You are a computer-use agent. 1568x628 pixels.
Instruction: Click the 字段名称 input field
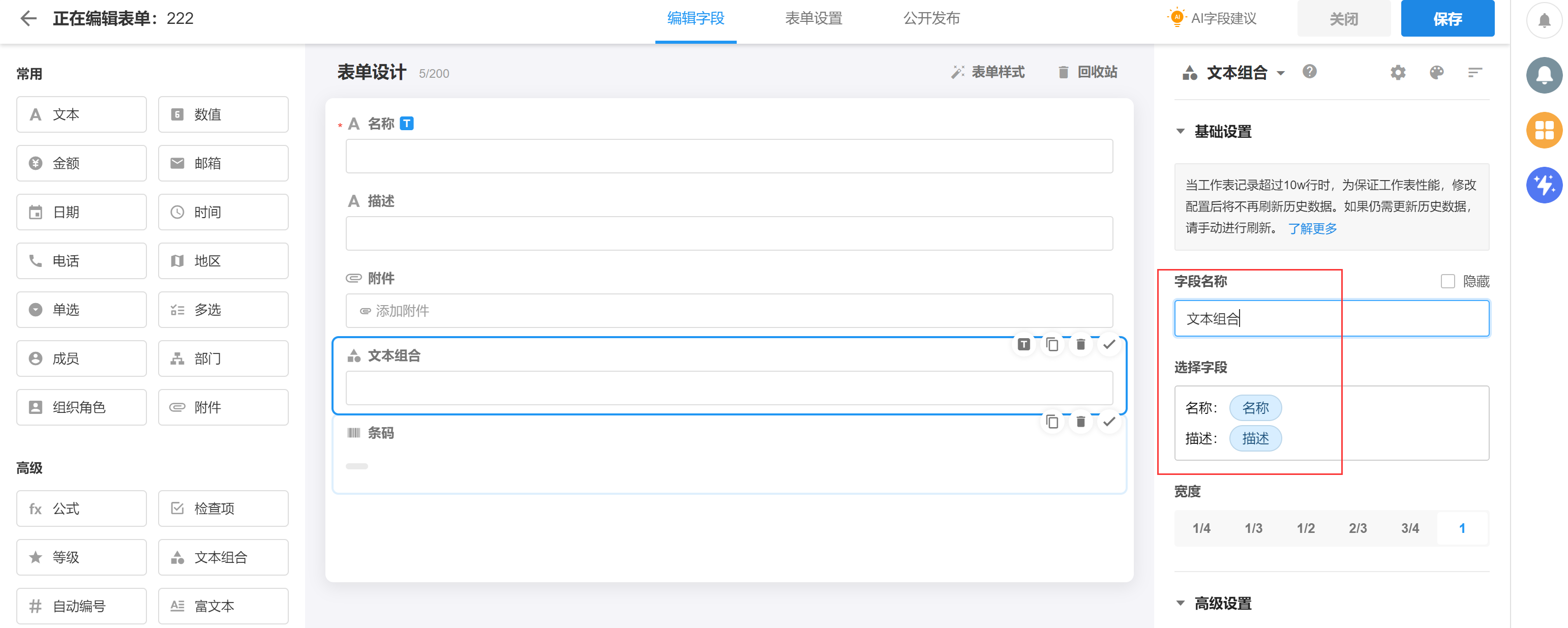click(x=1331, y=318)
